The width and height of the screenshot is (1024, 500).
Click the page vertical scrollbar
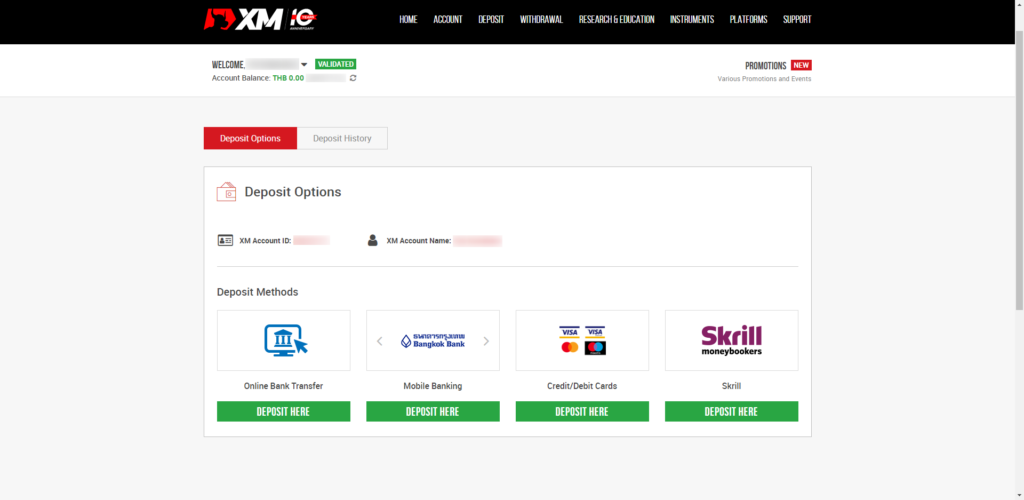pyautogui.click(x=1019, y=170)
